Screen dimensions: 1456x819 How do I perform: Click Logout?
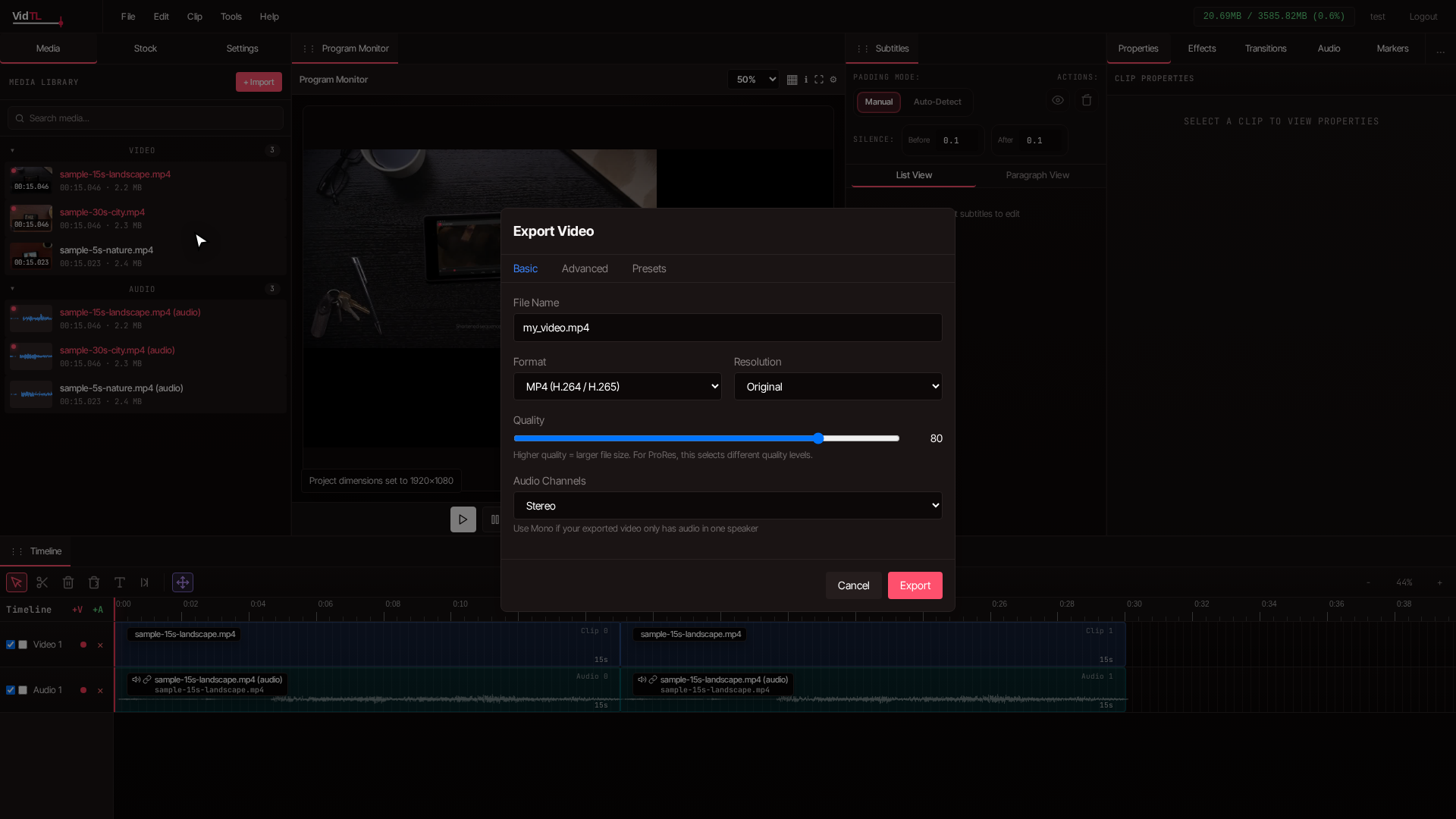[x=1423, y=17]
